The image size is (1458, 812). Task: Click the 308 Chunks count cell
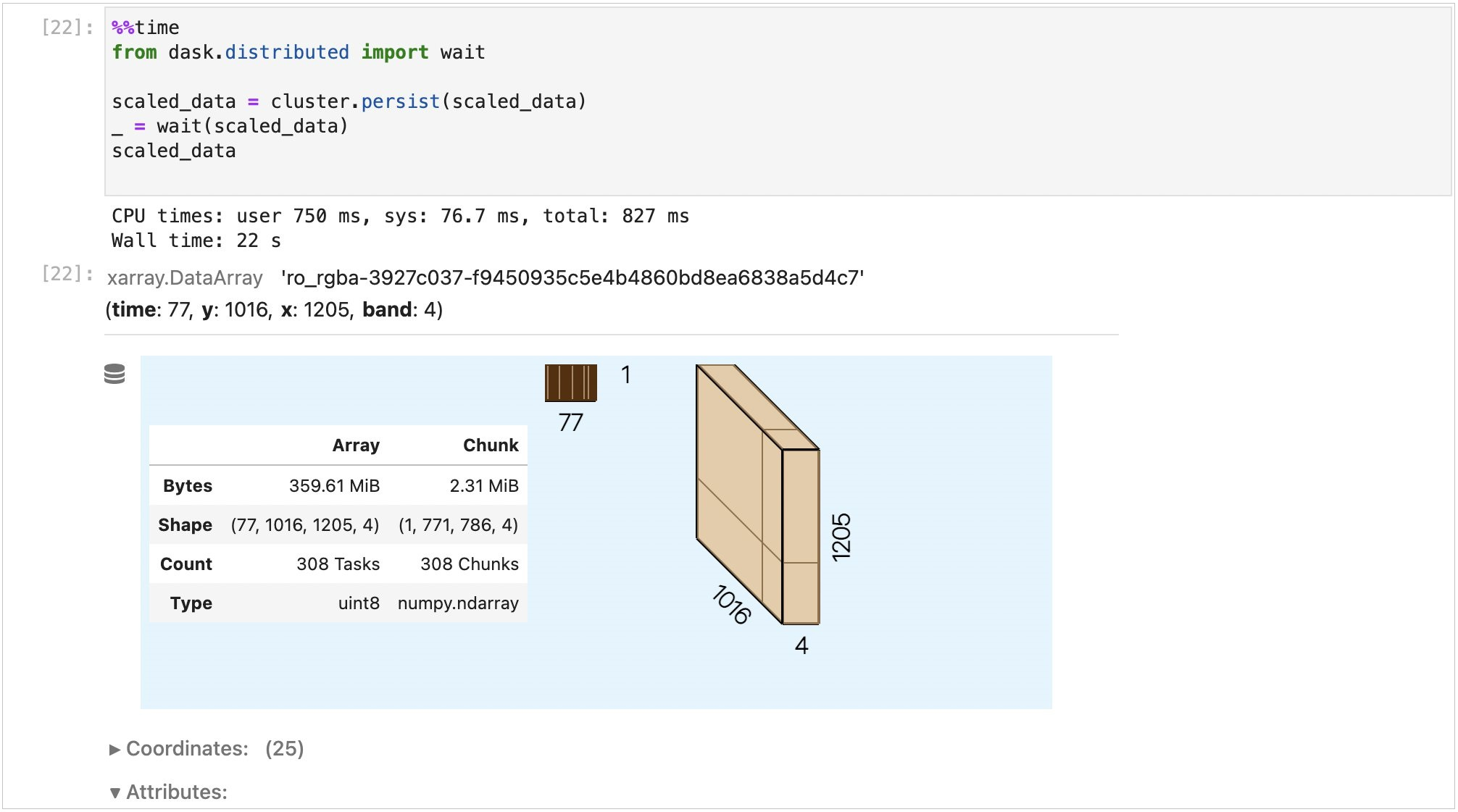coord(469,564)
